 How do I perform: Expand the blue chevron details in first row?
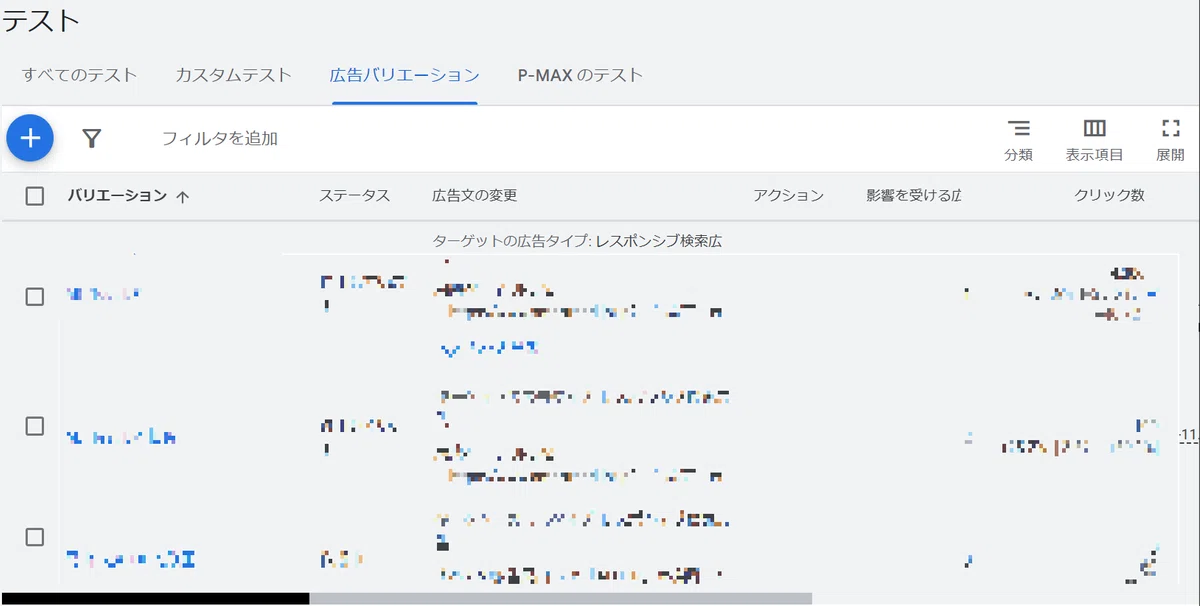tap(449, 349)
